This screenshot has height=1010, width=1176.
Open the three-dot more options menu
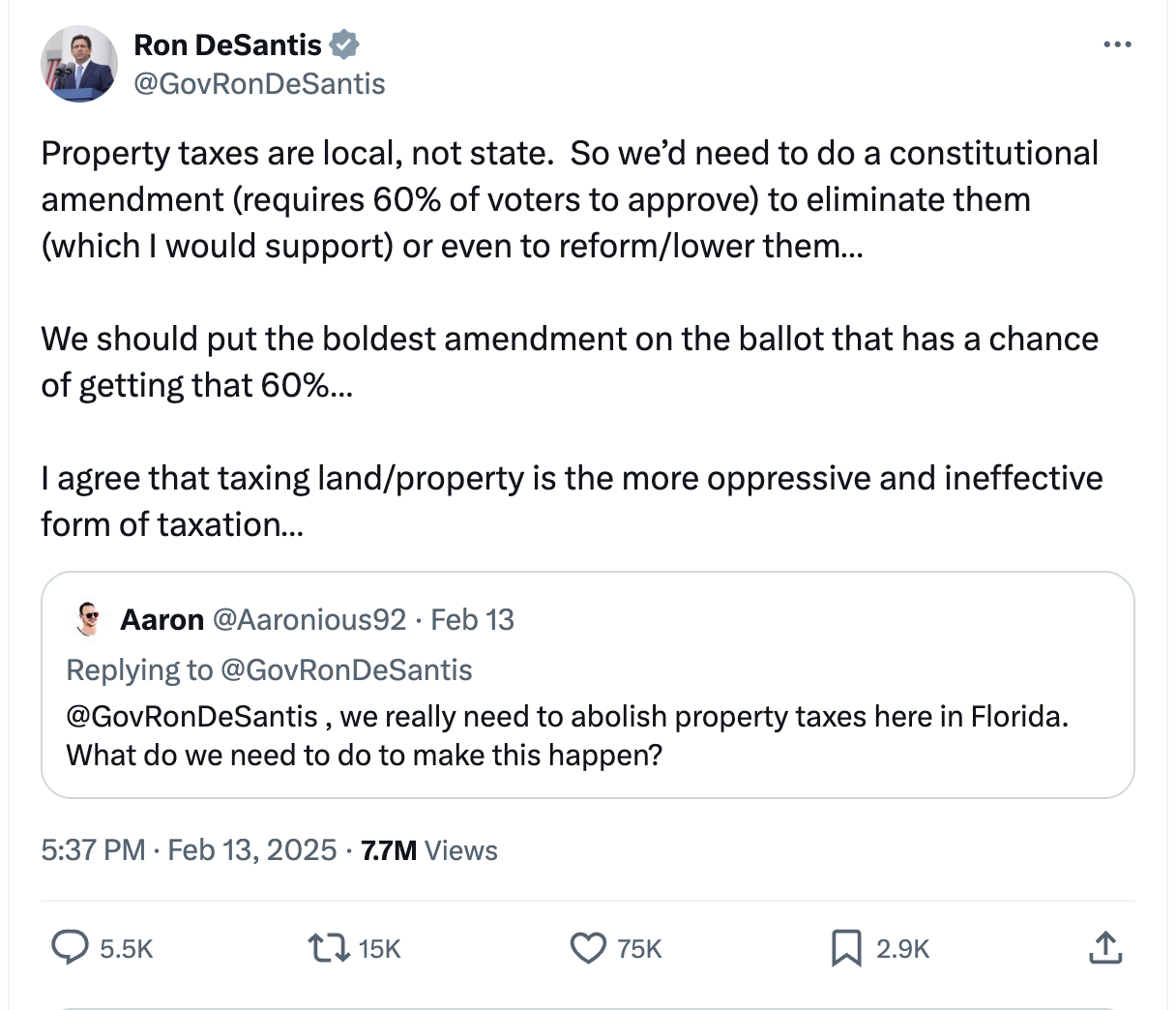pos(1117,45)
